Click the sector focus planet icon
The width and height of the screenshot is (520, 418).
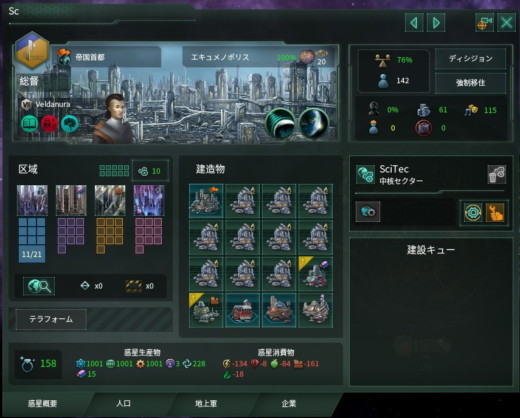(x=367, y=212)
